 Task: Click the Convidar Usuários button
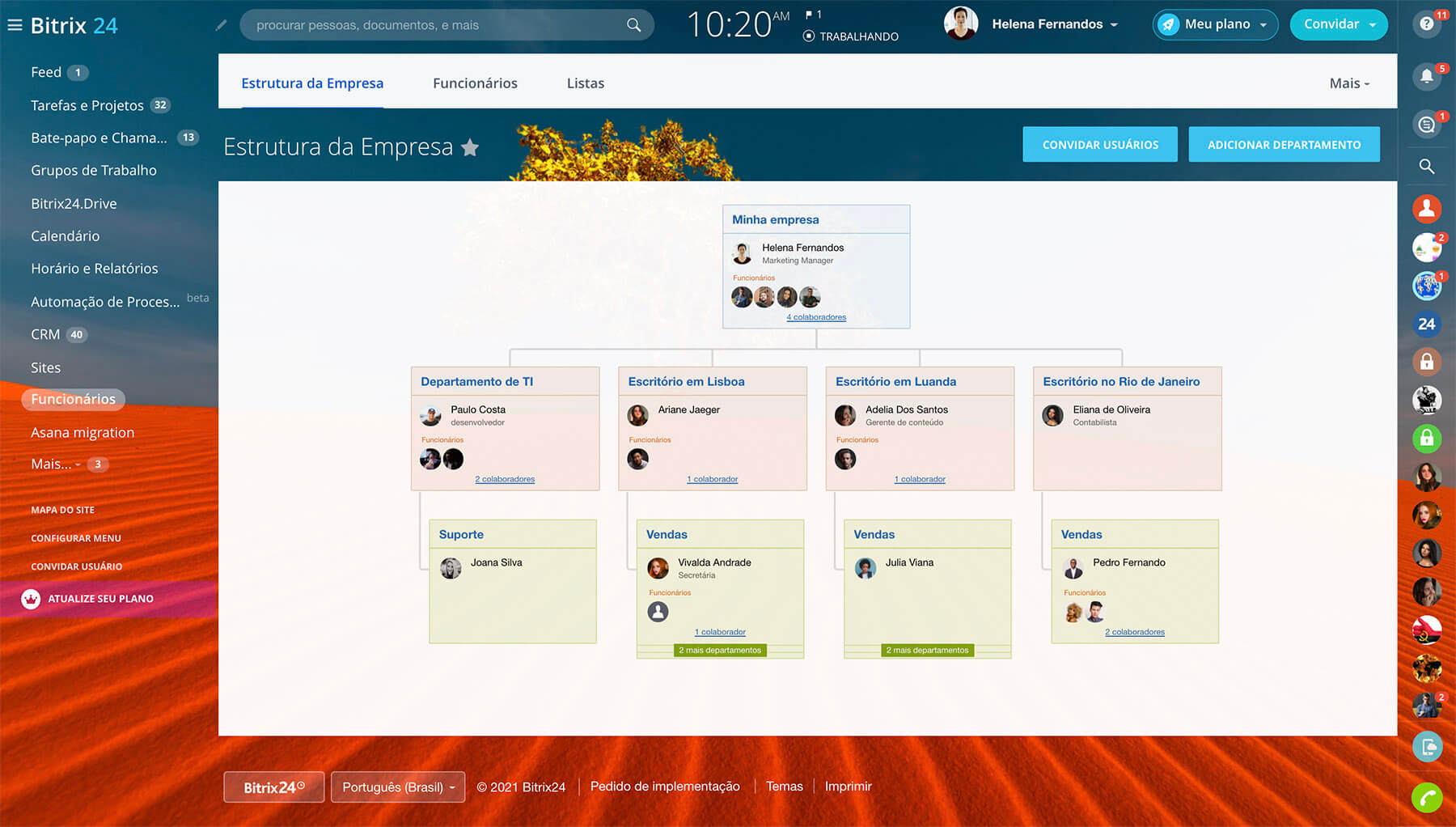tap(1099, 145)
